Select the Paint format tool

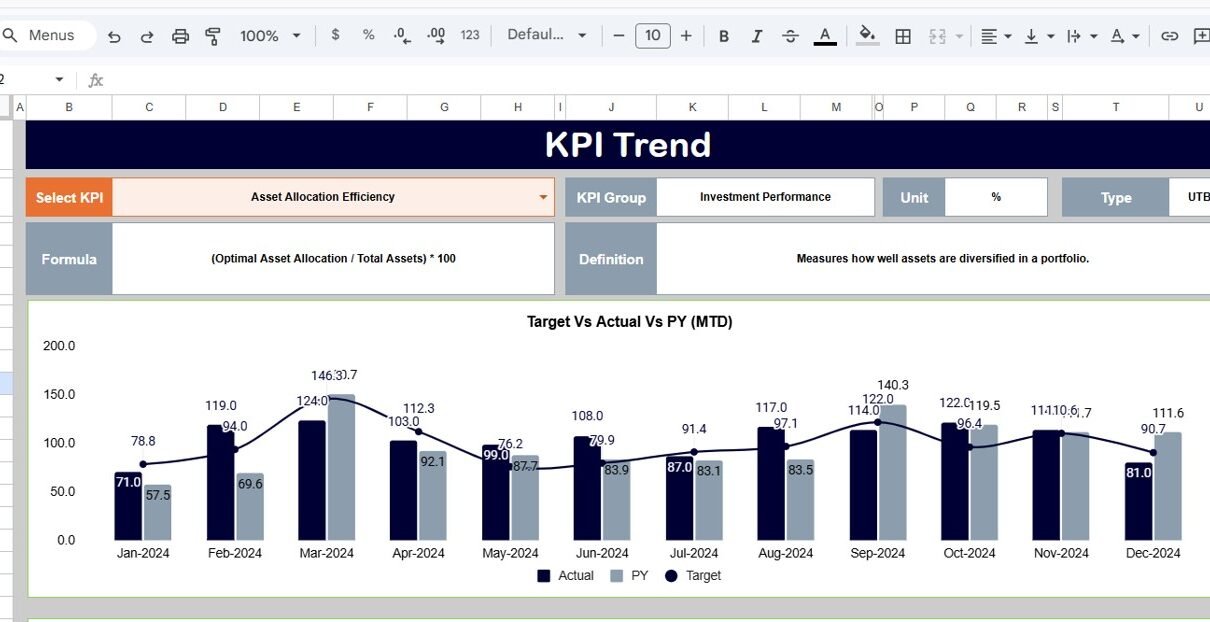pos(213,36)
